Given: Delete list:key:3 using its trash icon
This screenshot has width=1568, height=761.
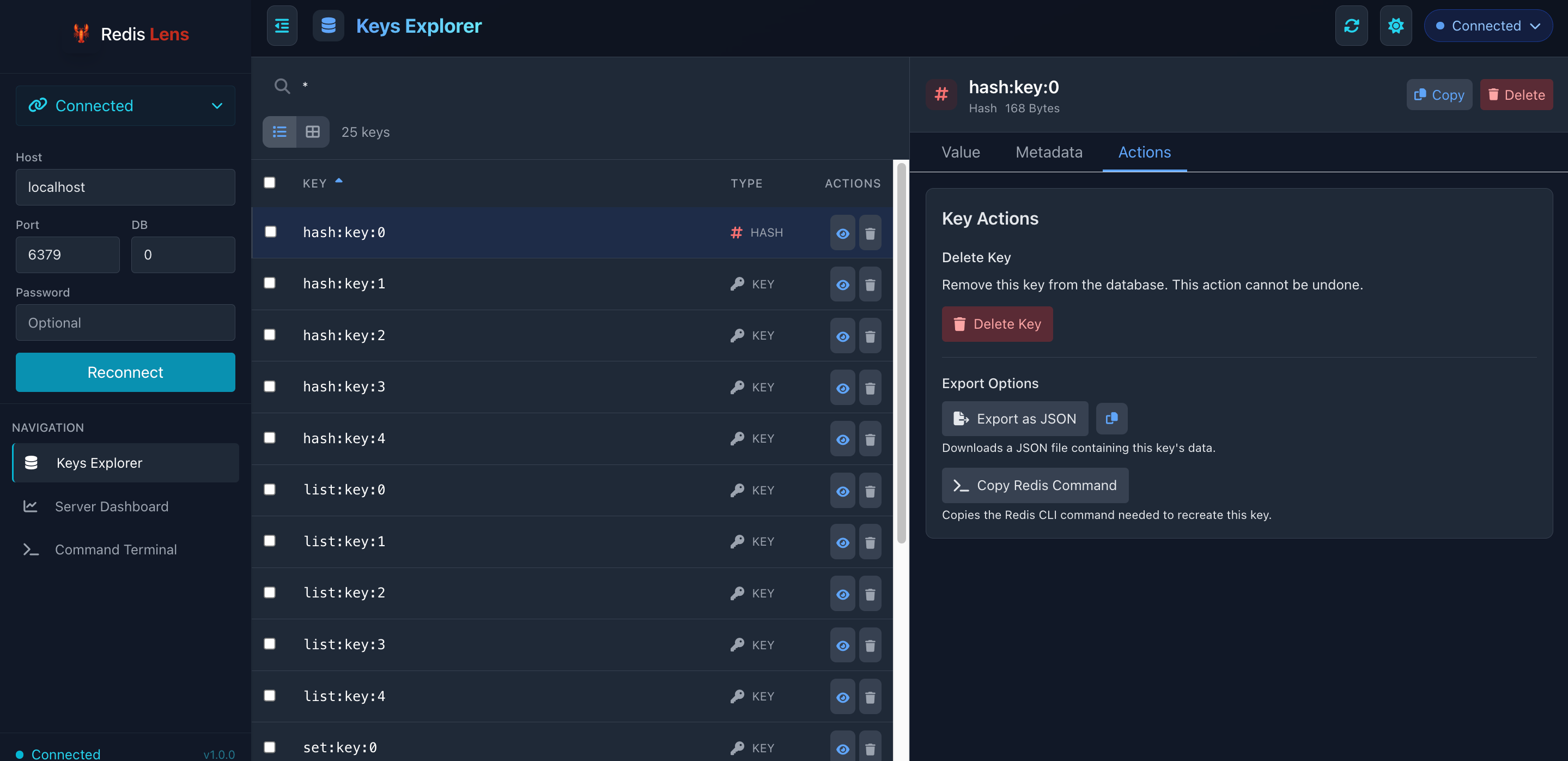Looking at the screenshot, I should click(871, 645).
